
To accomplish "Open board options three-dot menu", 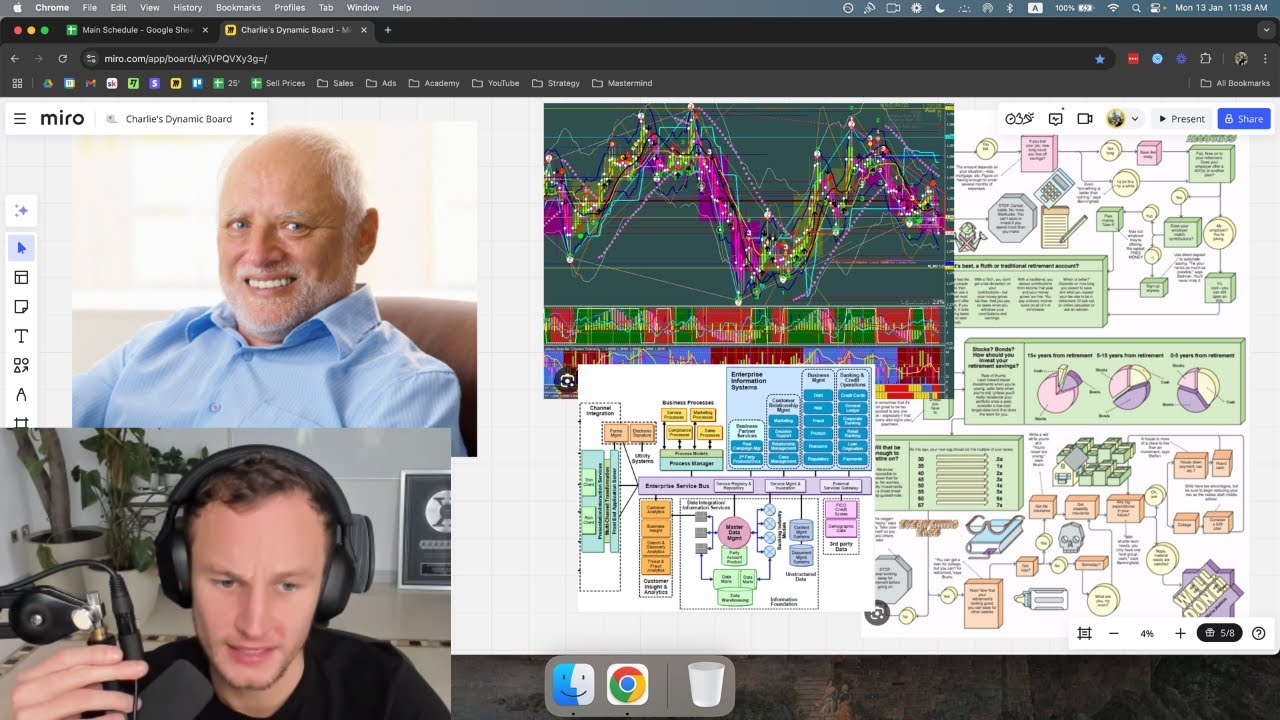I will pyautogui.click(x=252, y=119).
